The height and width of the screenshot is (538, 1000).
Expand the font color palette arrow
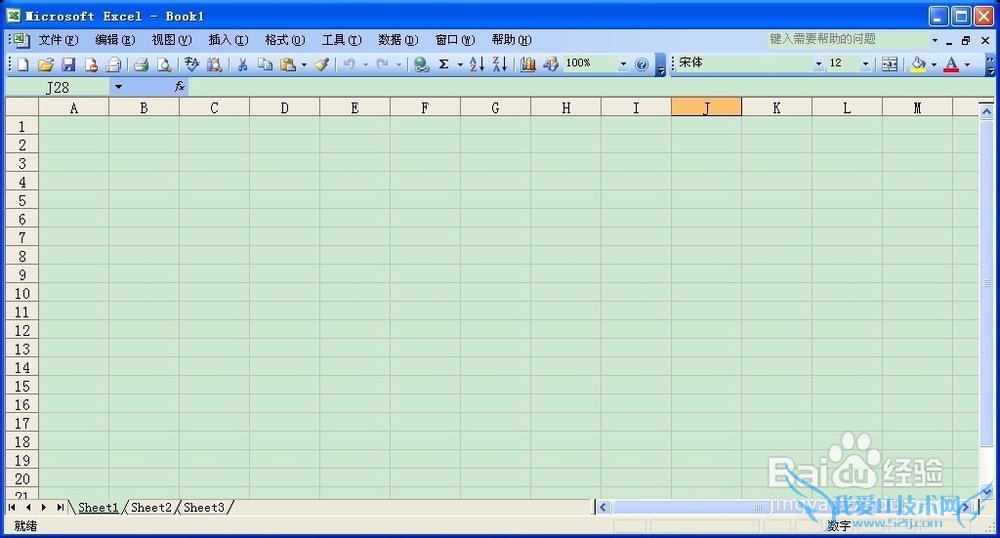pos(967,64)
